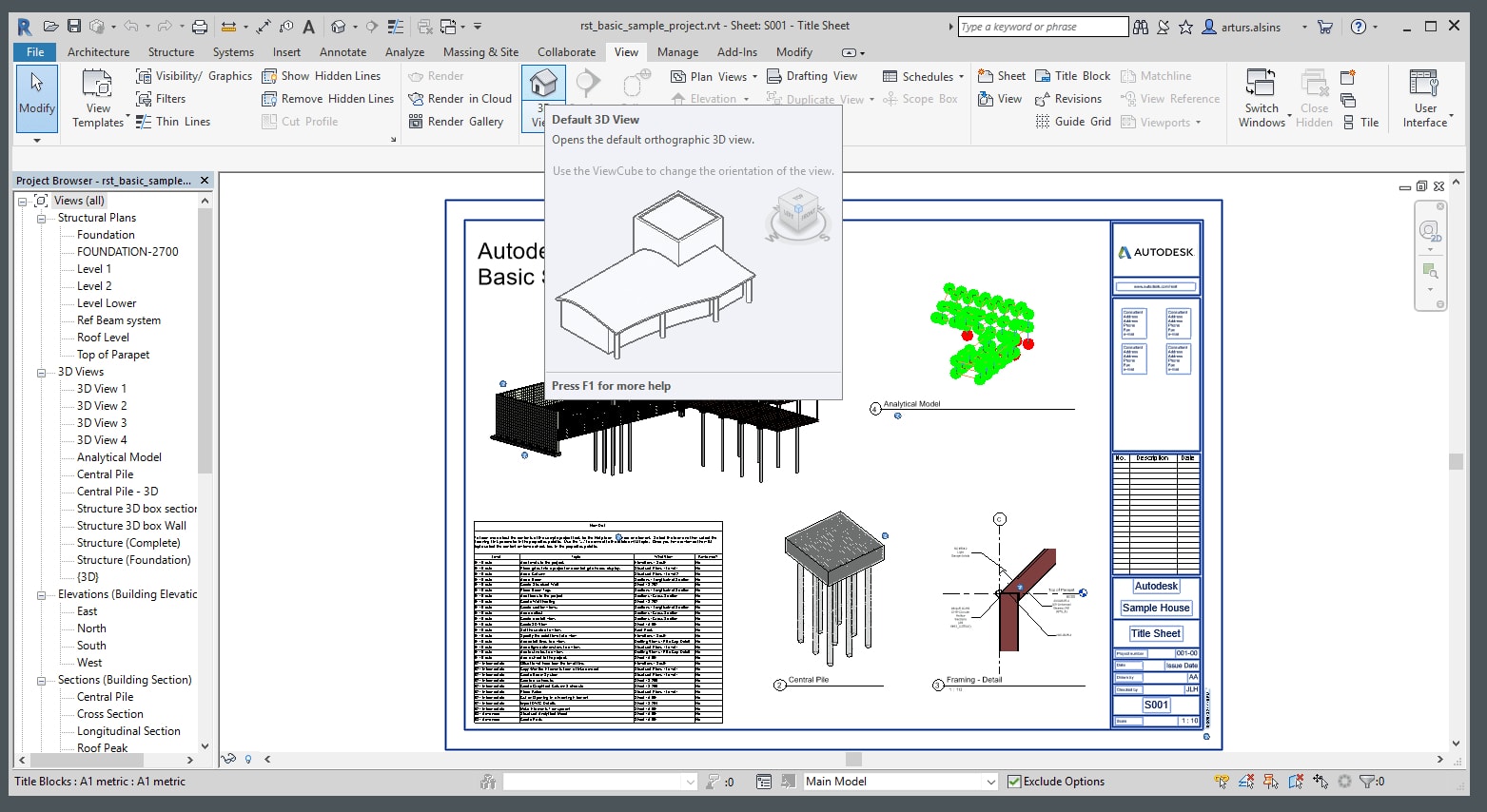Create a new Drafting View
The image size is (1487, 812).
coord(812,76)
